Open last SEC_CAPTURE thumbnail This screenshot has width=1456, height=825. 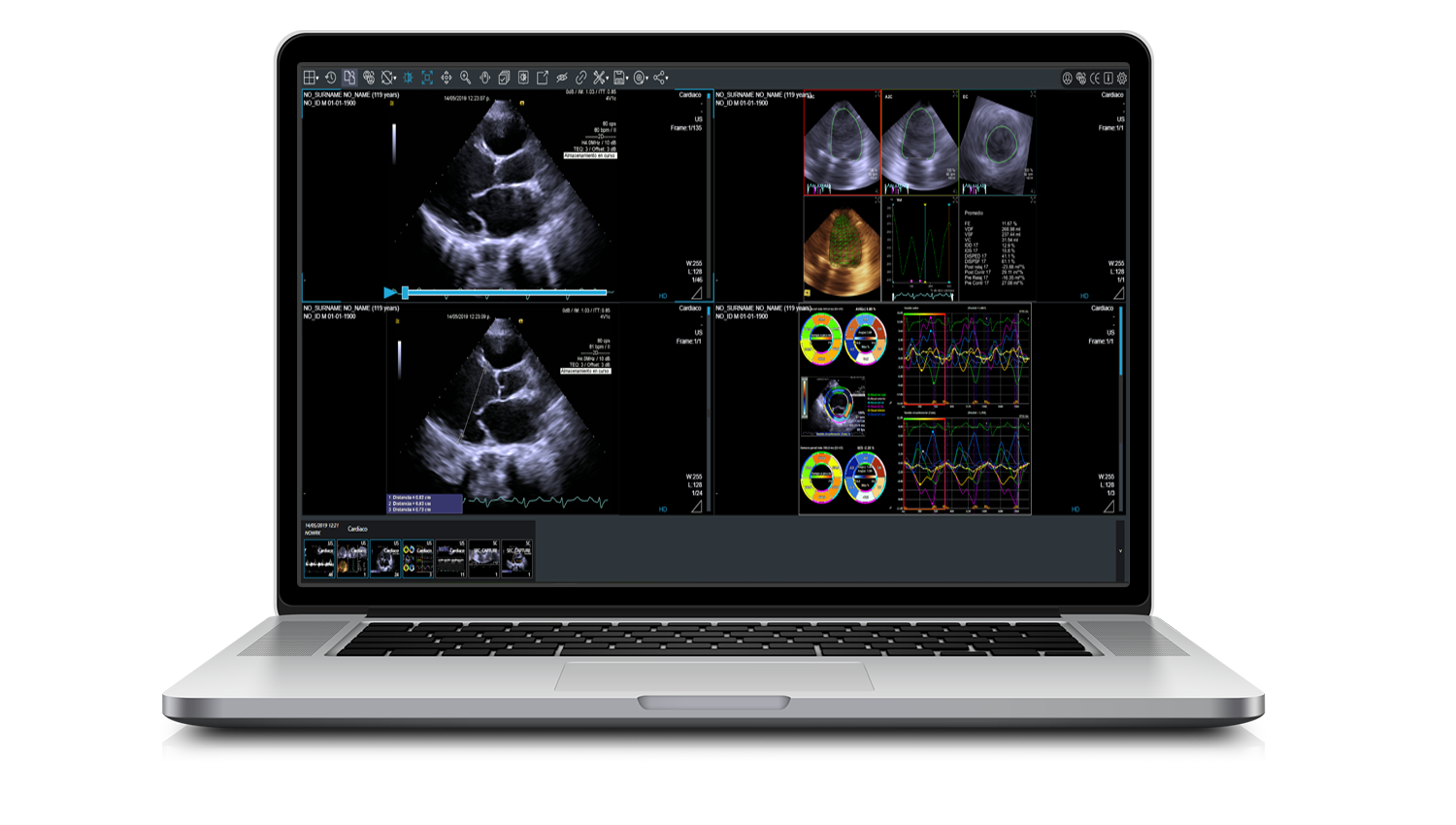click(x=517, y=559)
